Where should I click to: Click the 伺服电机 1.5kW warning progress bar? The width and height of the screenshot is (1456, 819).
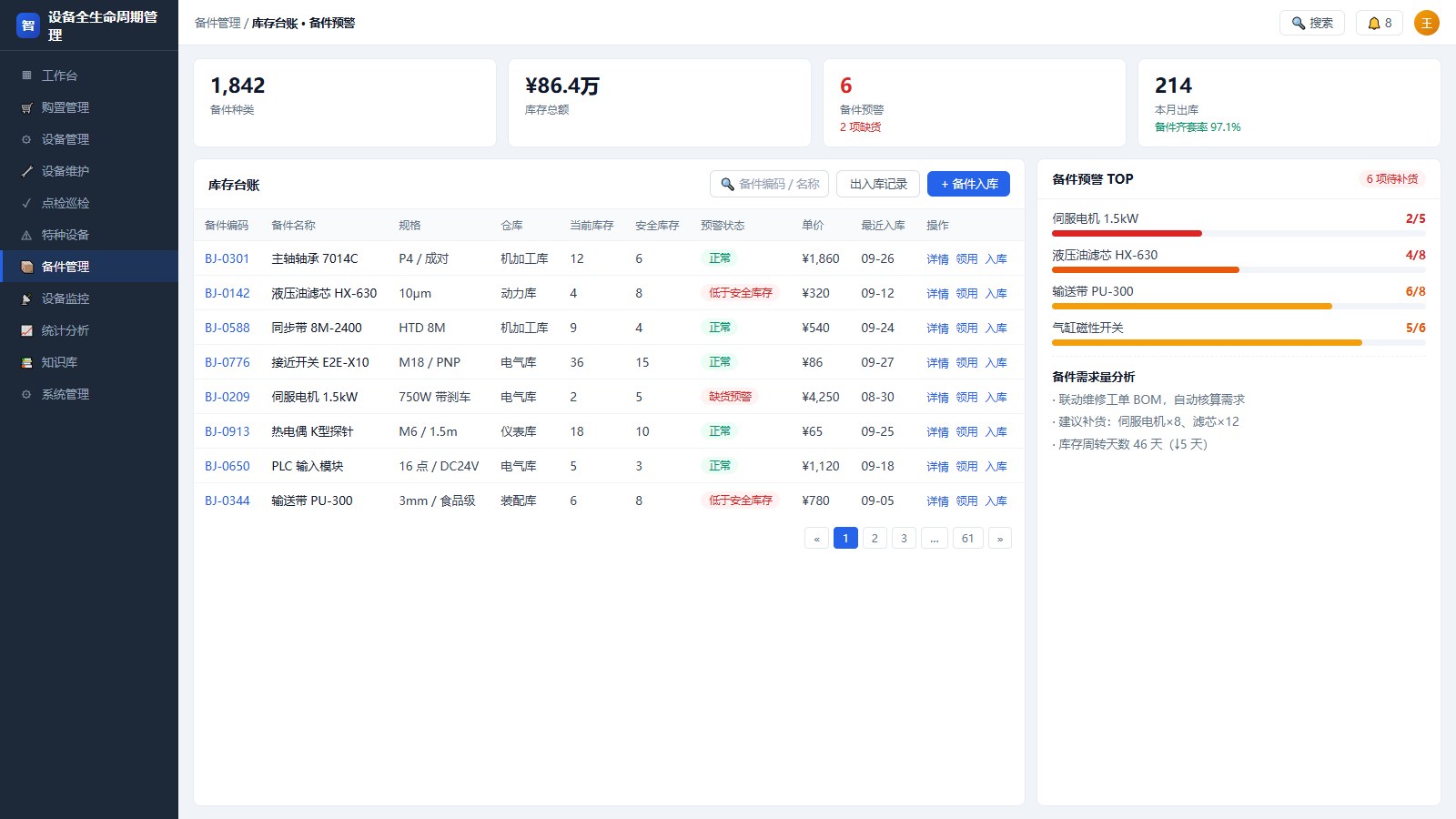pyautogui.click(x=1239, y=234)
